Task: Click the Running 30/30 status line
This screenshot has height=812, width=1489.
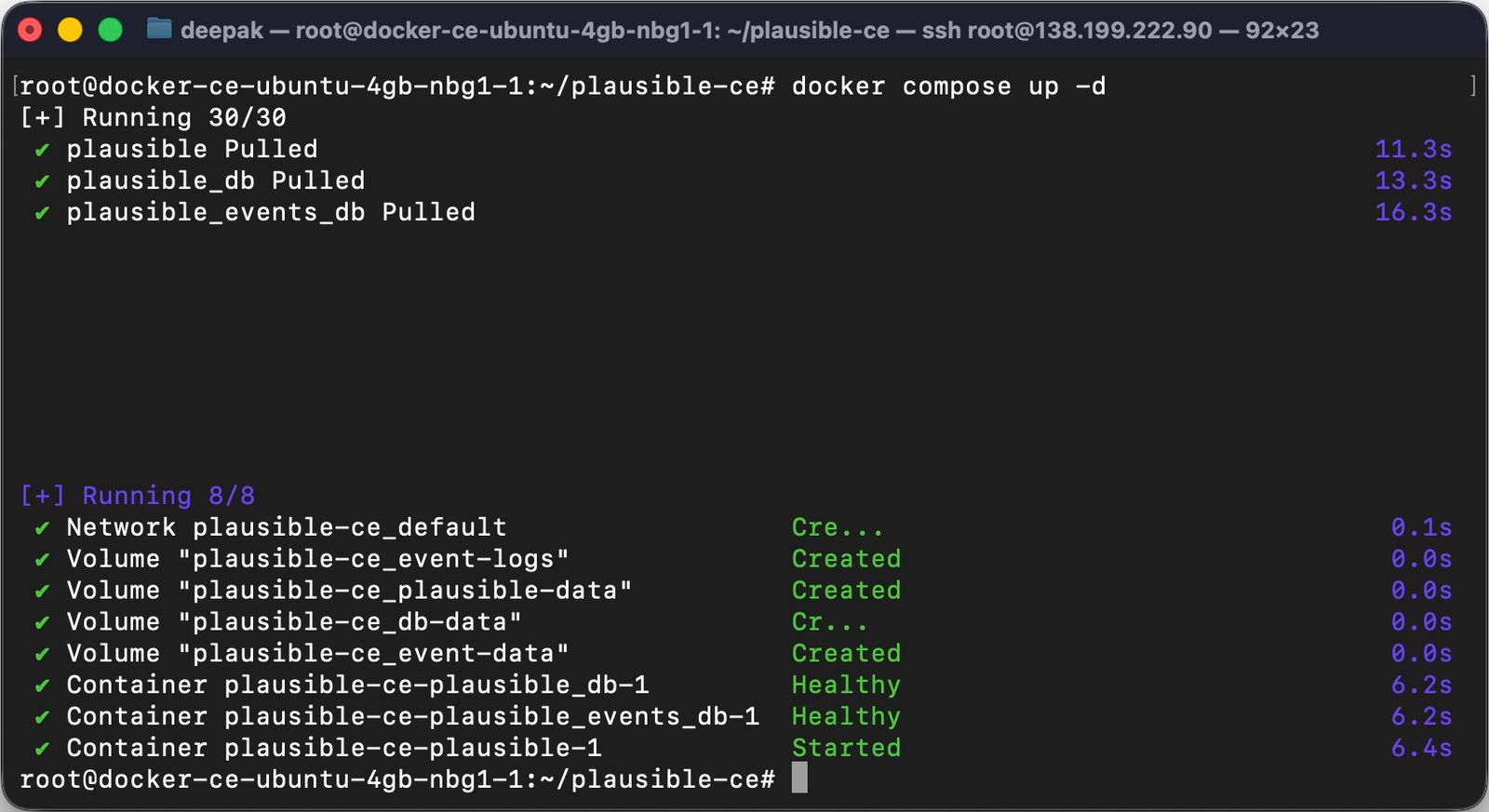Action: pyautogui.click(x=149, y=117)
